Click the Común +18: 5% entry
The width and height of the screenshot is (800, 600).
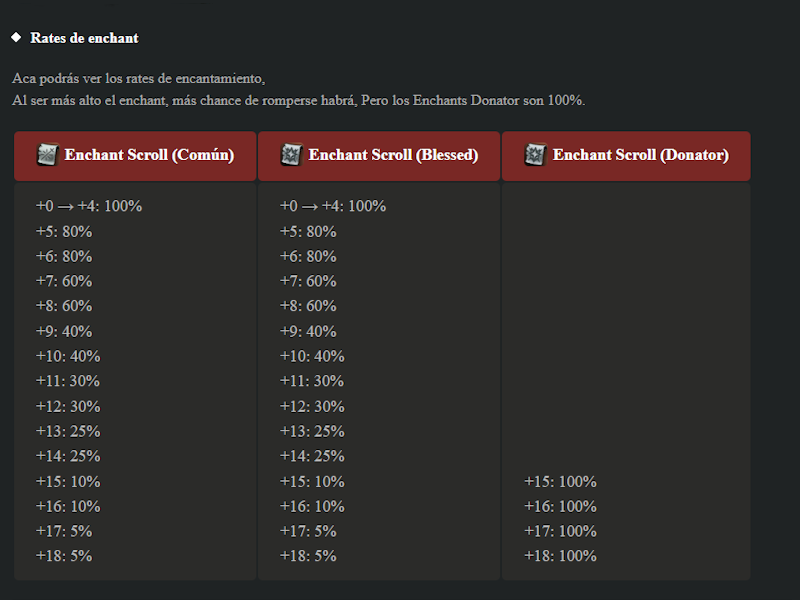(x=64, y=556)
